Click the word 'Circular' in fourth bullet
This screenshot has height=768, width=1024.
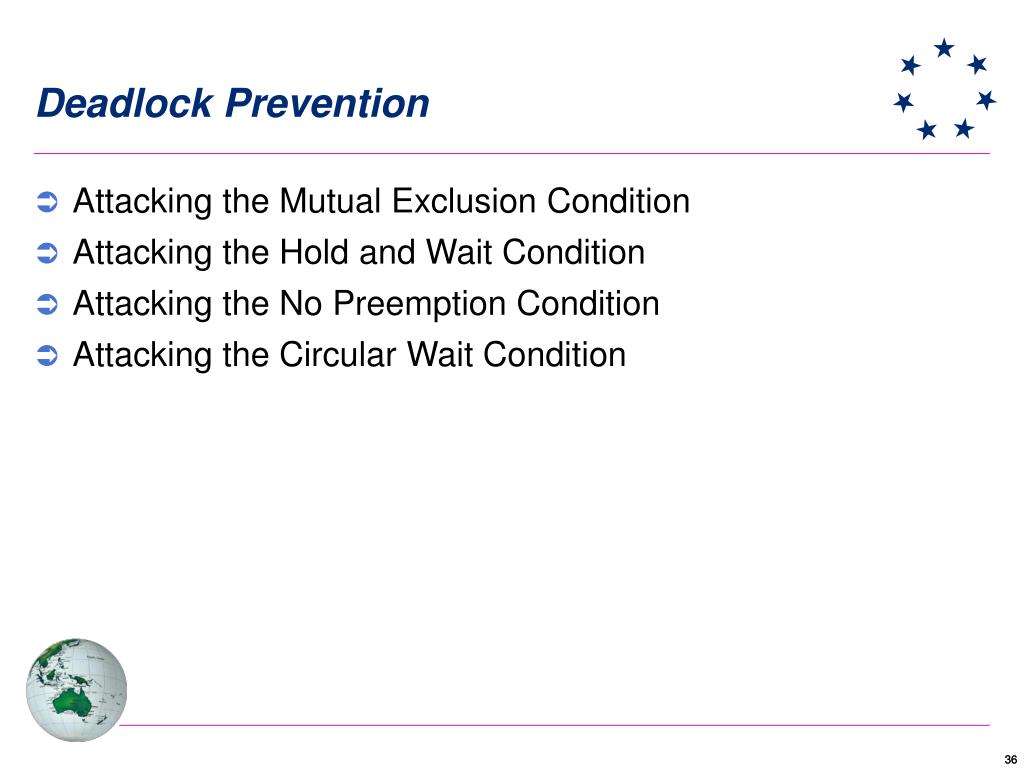point(338,355)
